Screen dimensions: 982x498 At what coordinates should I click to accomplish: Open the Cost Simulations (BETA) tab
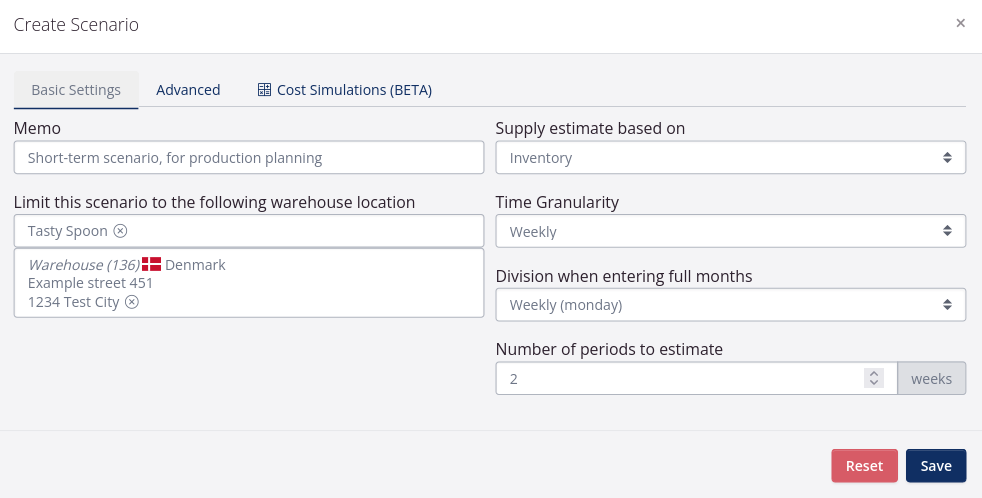tap(345, 90)
